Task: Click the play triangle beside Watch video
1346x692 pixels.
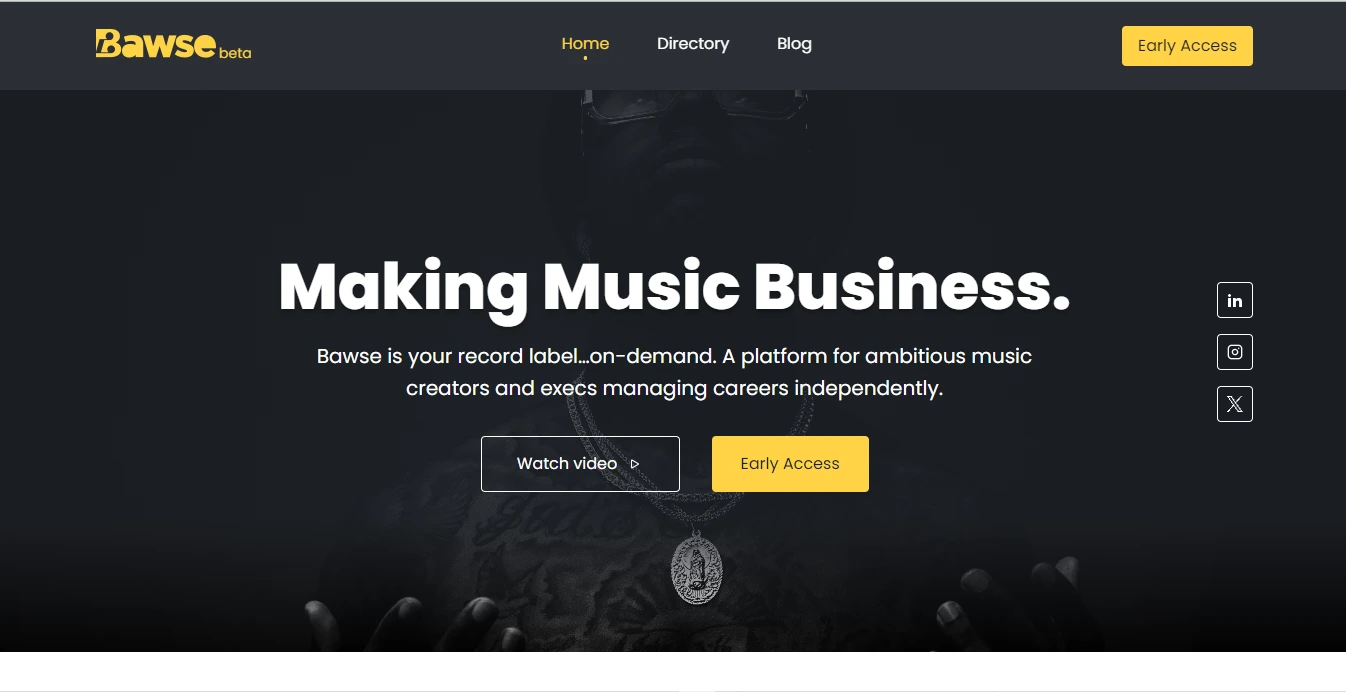Action: pos(634,464)
